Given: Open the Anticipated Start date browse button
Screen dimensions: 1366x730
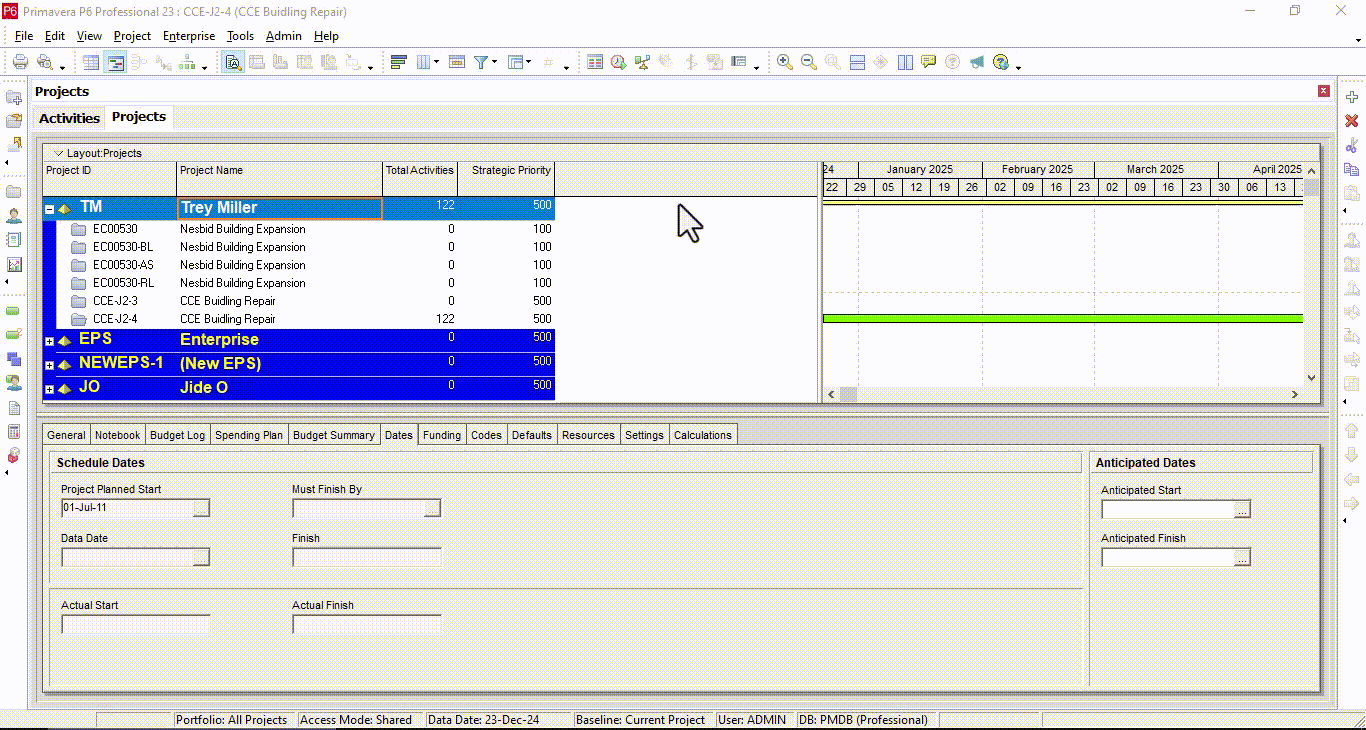Looking at the screenshot, I should pos(1243,508).
